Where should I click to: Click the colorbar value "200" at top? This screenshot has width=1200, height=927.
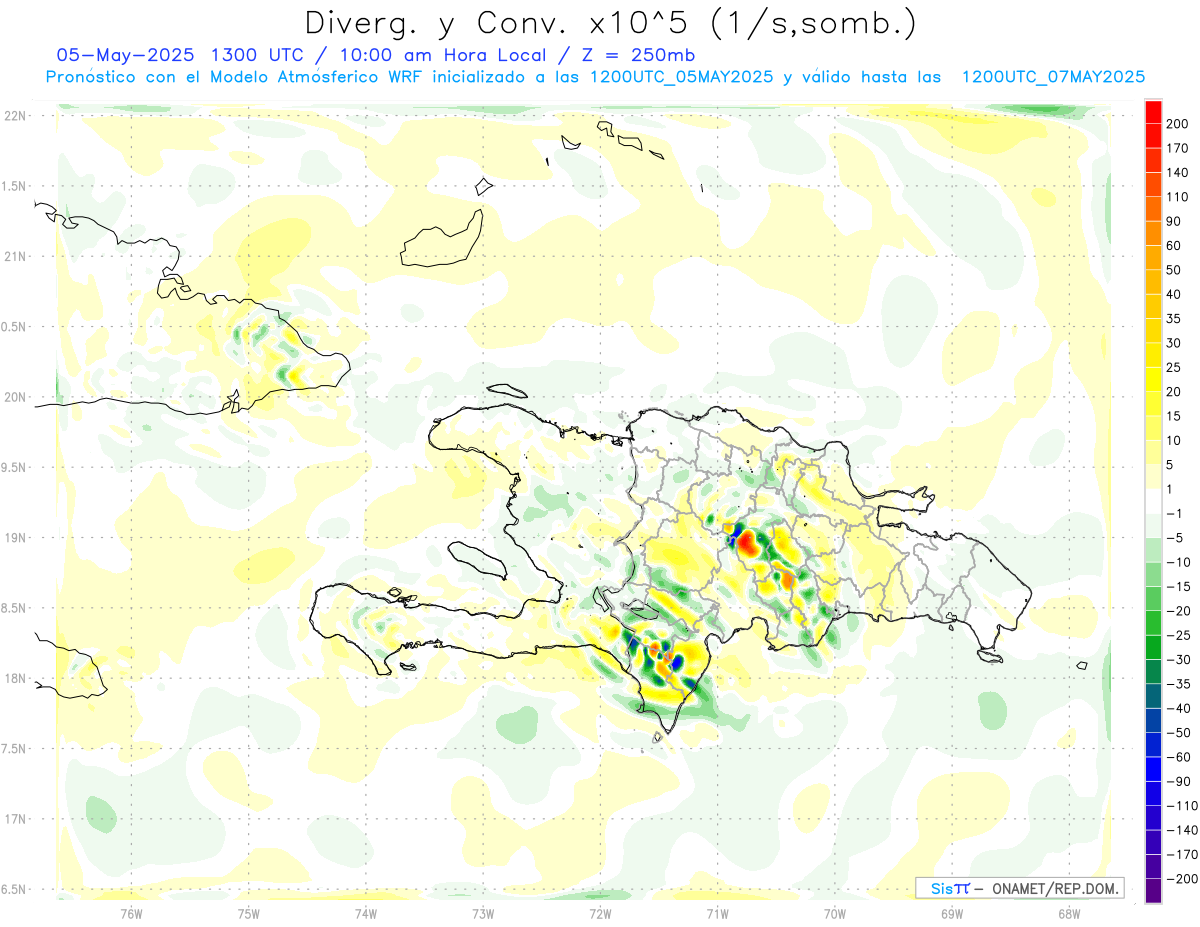1178,124
